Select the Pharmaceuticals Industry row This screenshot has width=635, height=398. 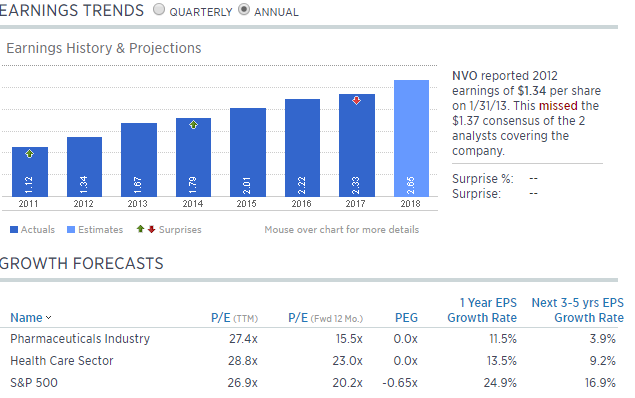(x=313, y=338)
